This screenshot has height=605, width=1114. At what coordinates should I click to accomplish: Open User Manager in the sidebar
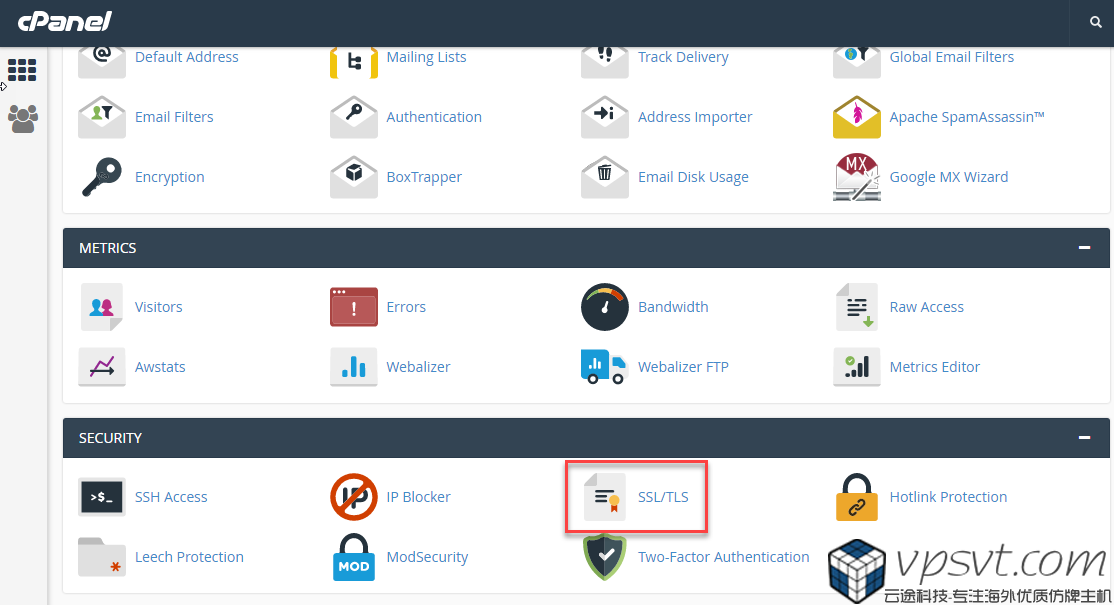pos(22,119)
